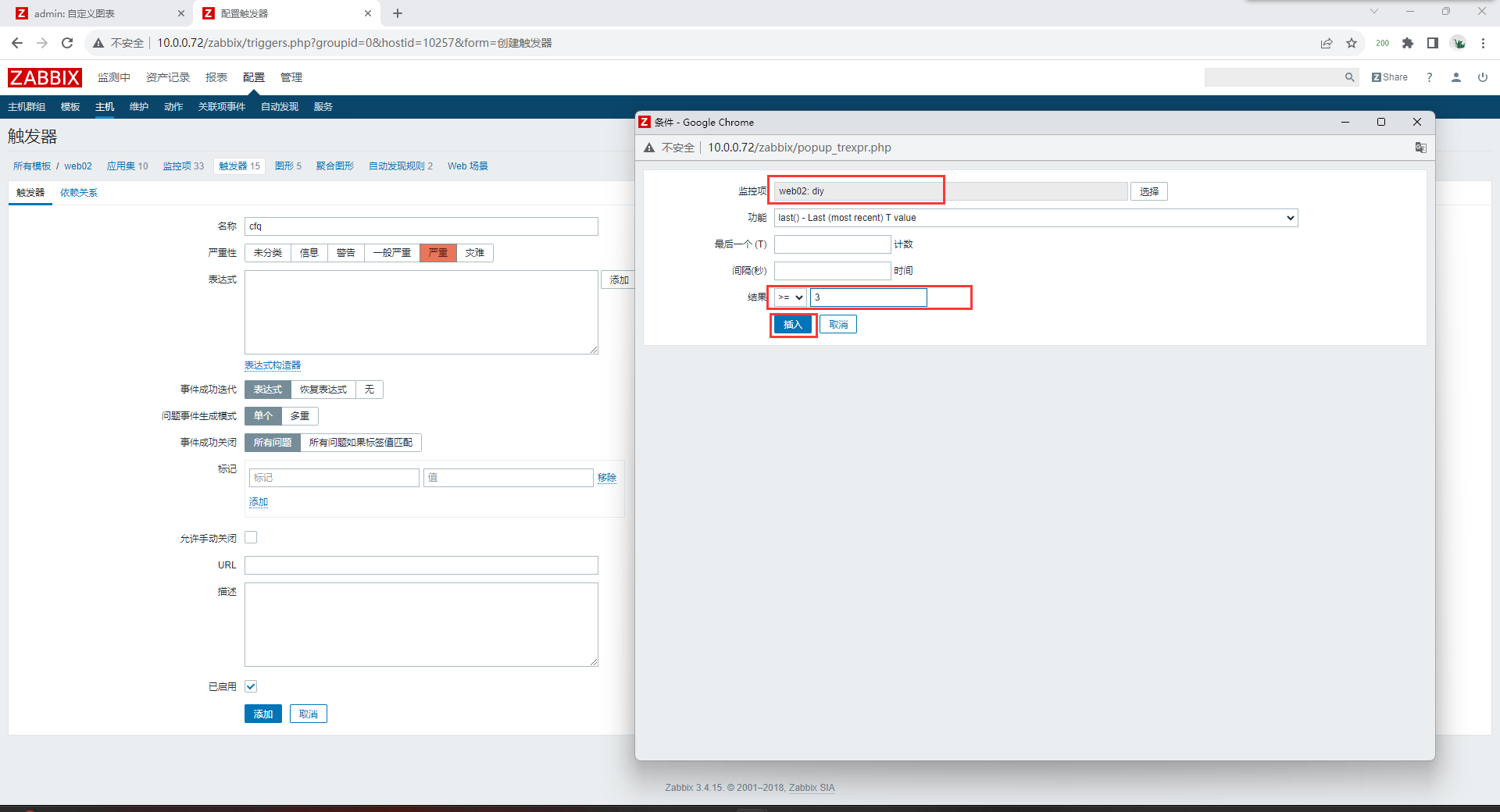Close the 配置触发器 browser tab
Viewport: 1500px width, 812px height.
(368, 13)
